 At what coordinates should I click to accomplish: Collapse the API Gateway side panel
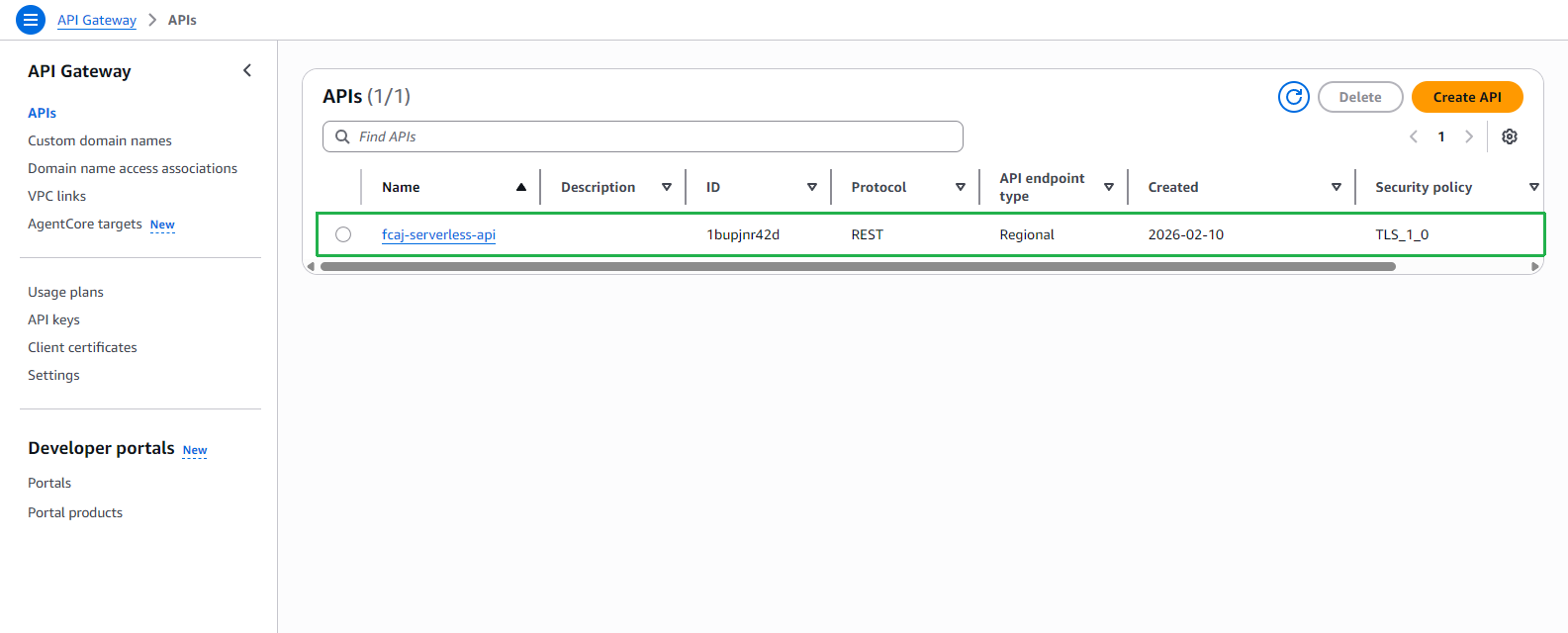247,70
